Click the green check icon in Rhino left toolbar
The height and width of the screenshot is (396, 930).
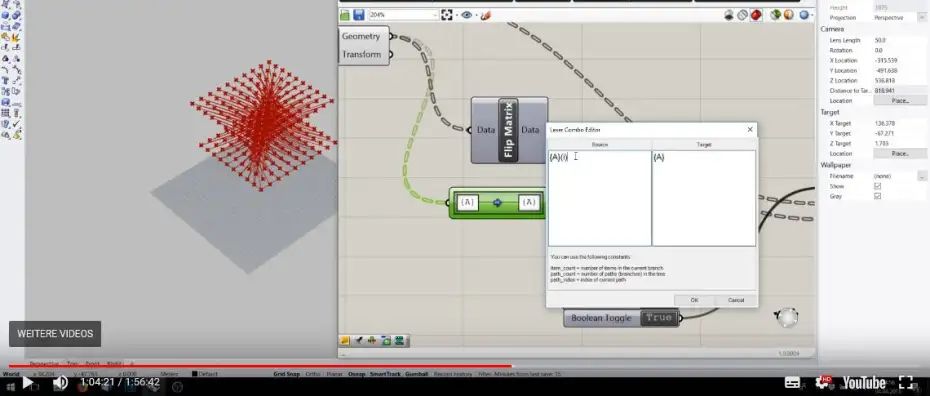pos(17,124)
